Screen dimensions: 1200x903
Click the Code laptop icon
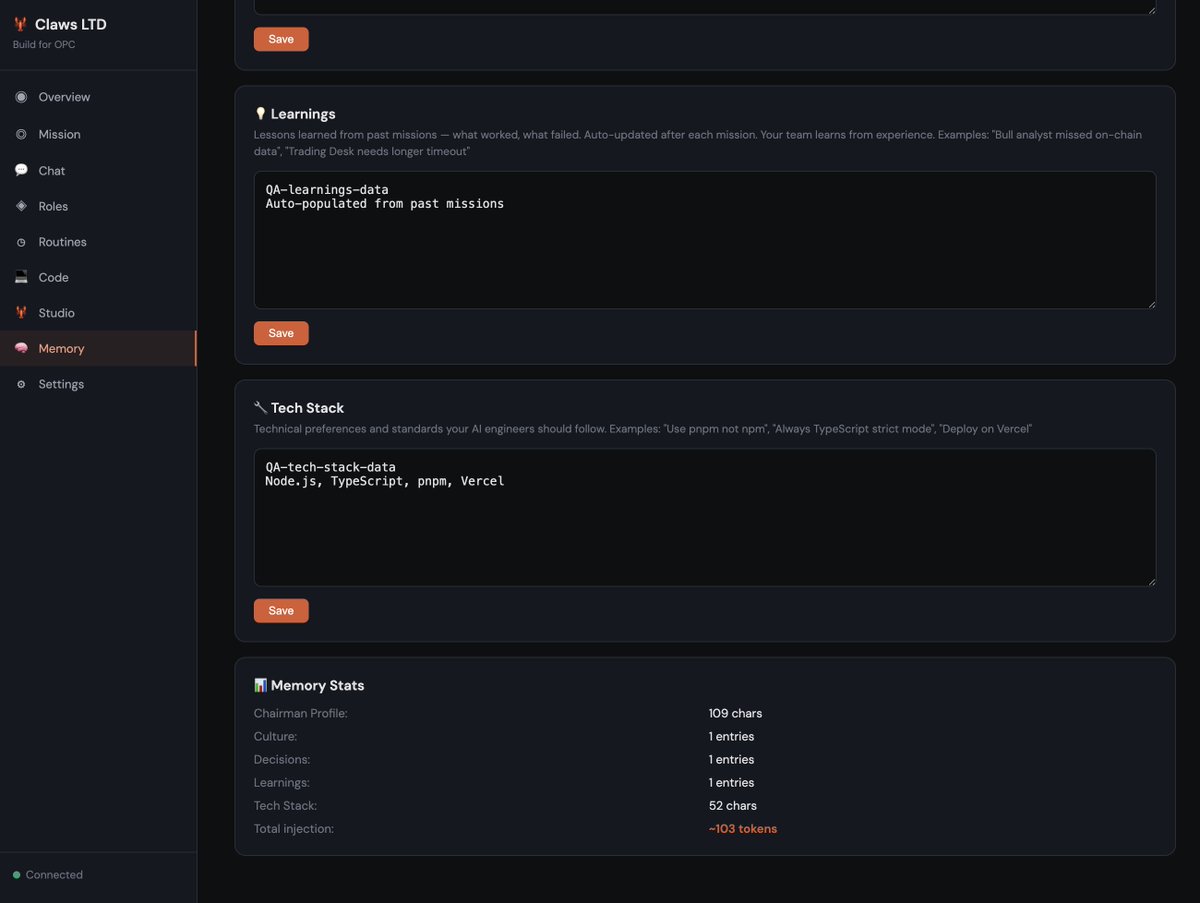point(21,277)
